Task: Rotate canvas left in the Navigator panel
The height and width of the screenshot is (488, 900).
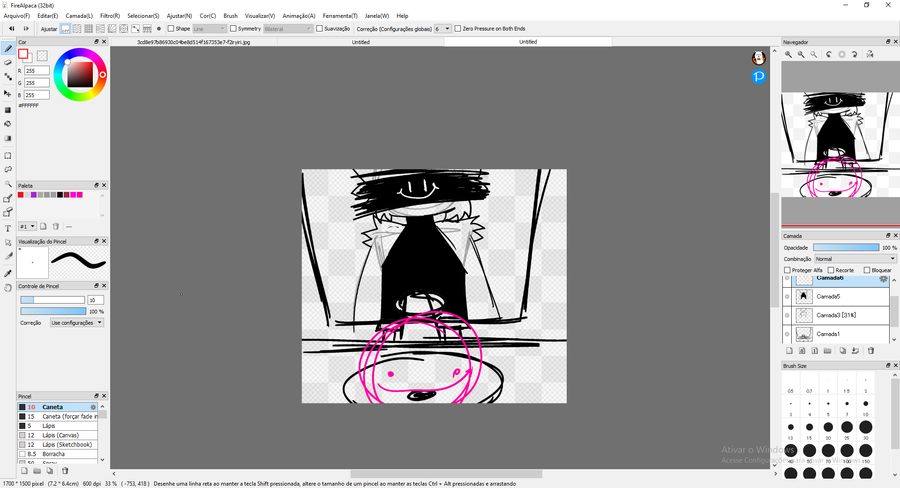Action: pyautogui.click(x=829, y=54)
